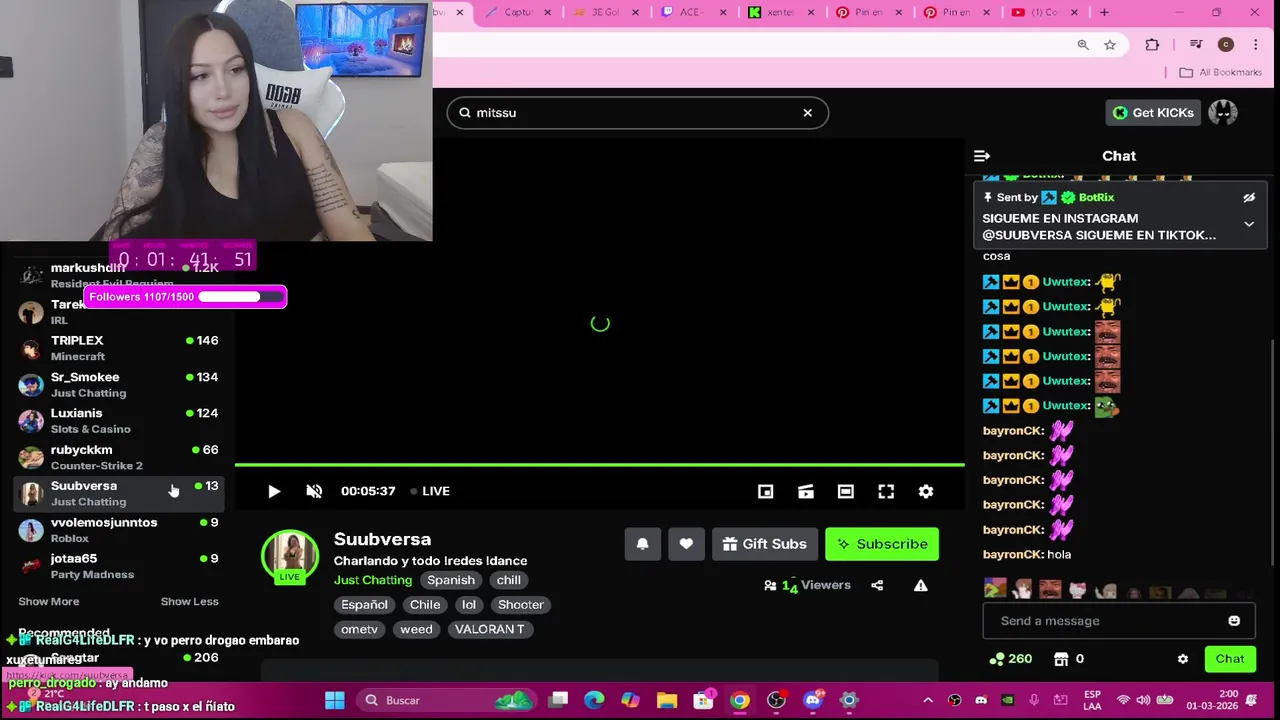The image size is (1280, 720).
Task: Select the Shooter tag
Action: (x=521, y=605)
